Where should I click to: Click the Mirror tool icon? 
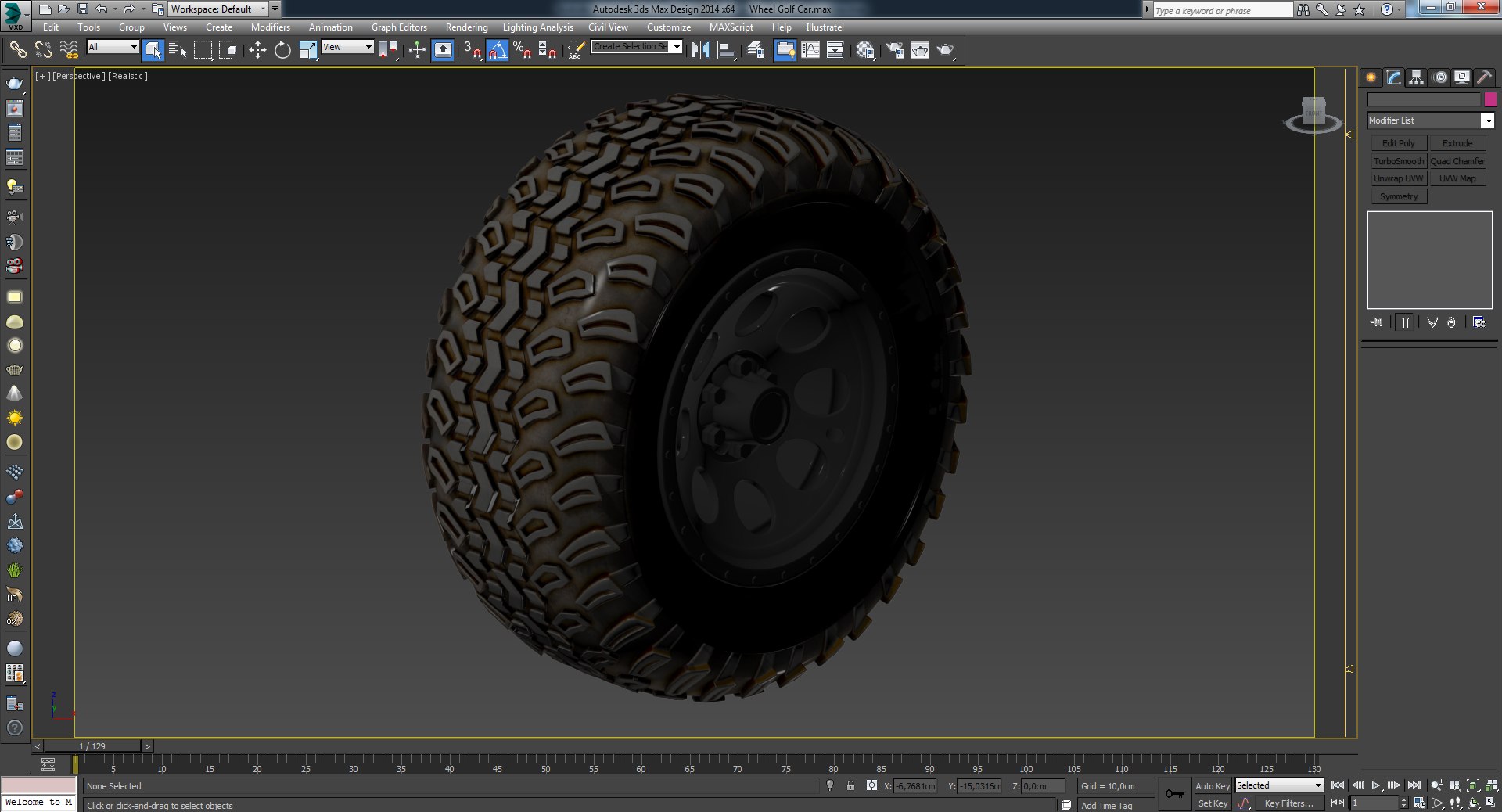[701, 50]
